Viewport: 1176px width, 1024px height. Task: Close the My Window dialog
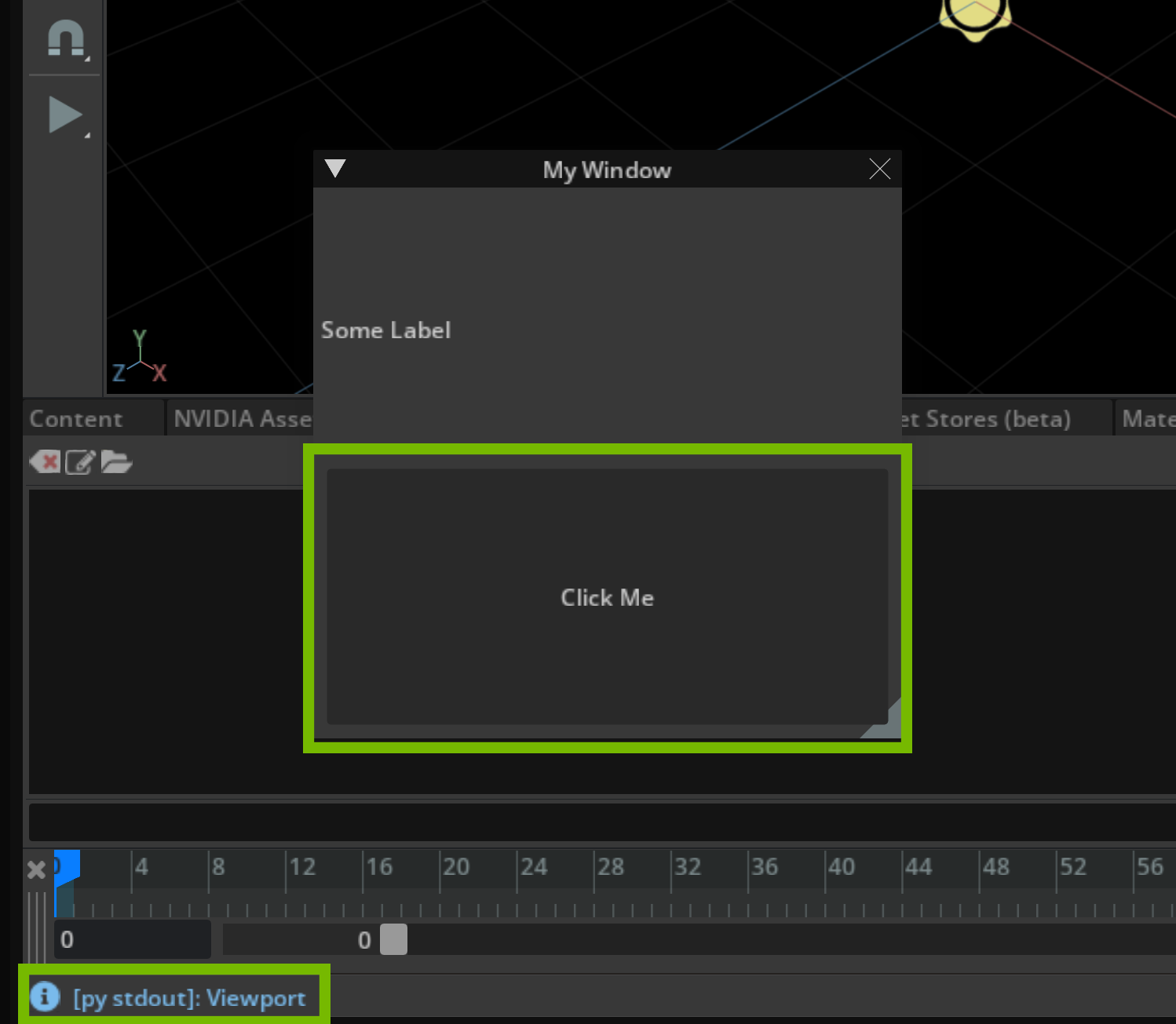point(879,169)
